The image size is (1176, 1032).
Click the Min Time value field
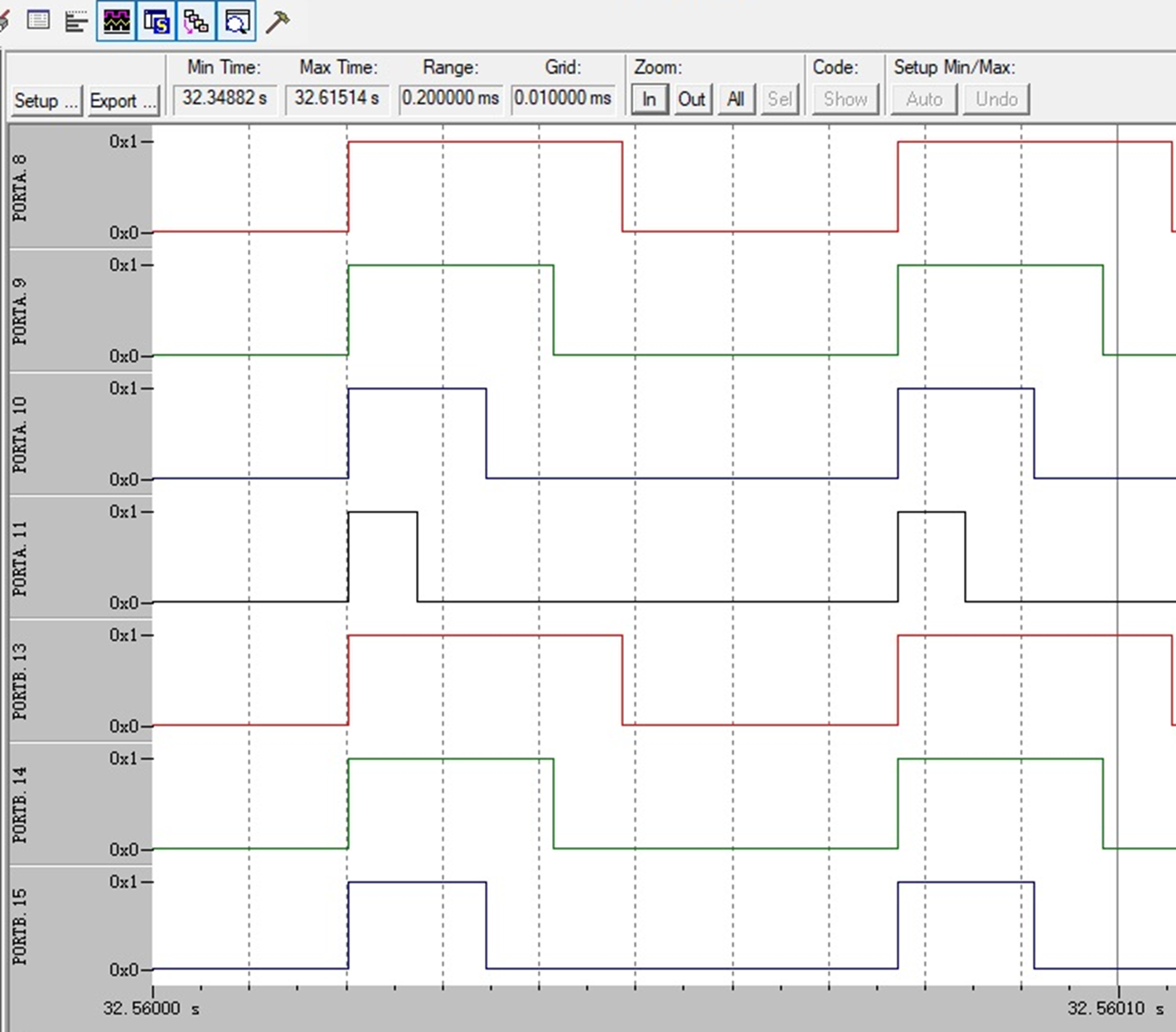click(225, 99)
